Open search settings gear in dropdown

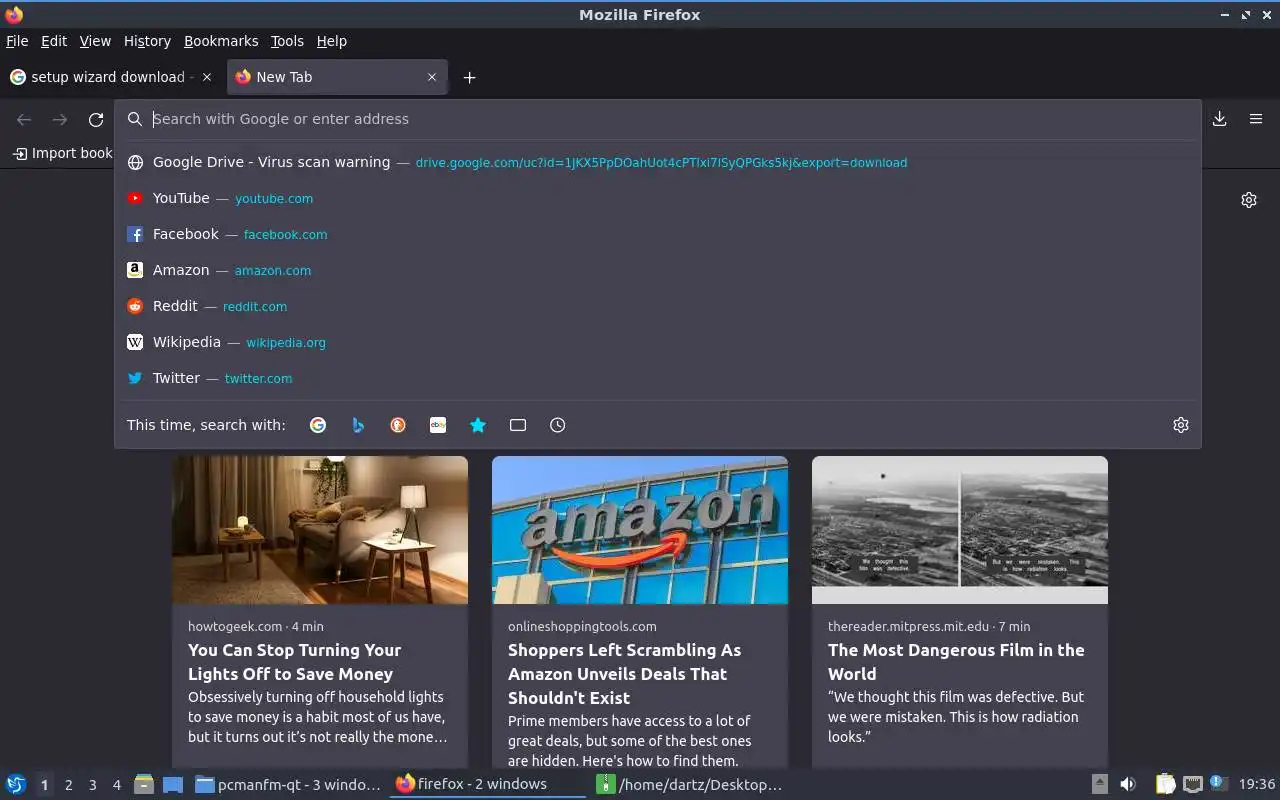coord(1181,425)
